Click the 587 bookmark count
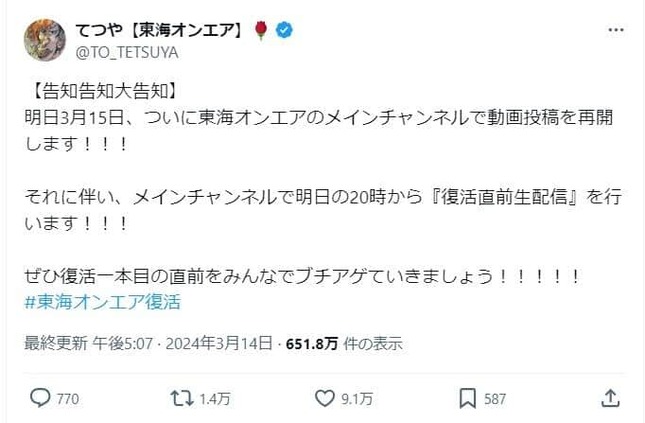 [496, 398]
